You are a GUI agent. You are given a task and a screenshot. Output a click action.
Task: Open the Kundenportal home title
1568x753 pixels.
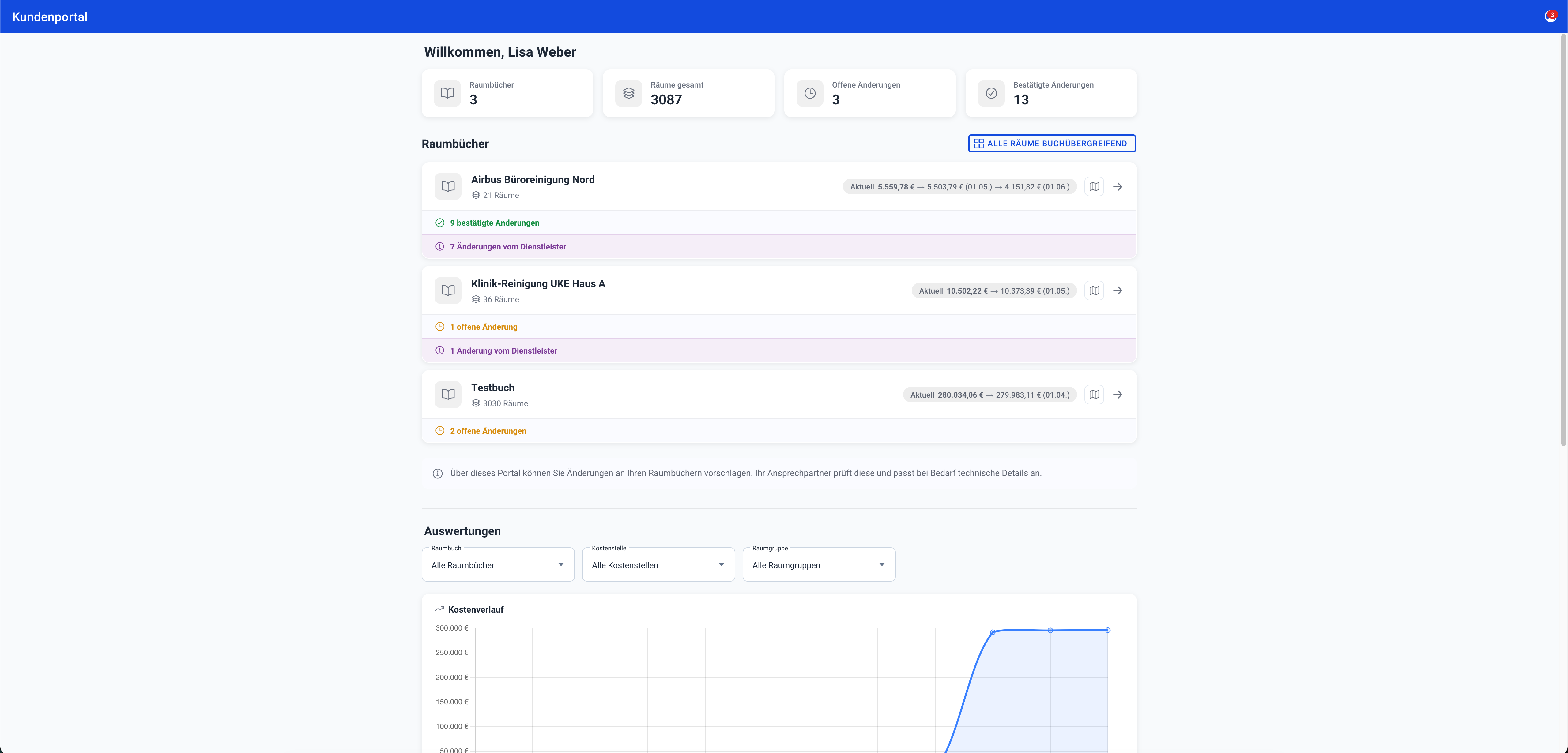click(50, 17)
